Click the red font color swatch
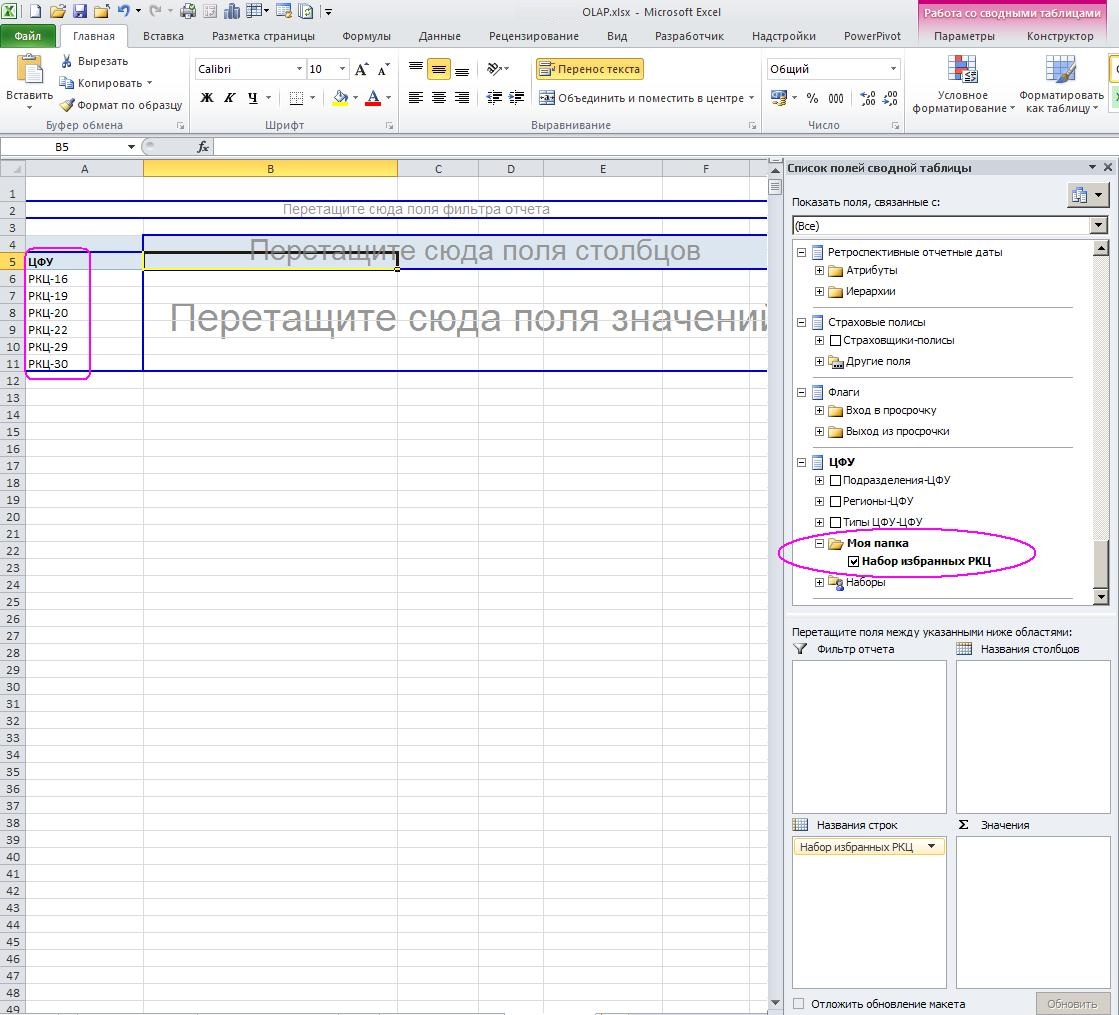Image resolution: width=1119 pixels, height=1015 pixels. point(373,98)
